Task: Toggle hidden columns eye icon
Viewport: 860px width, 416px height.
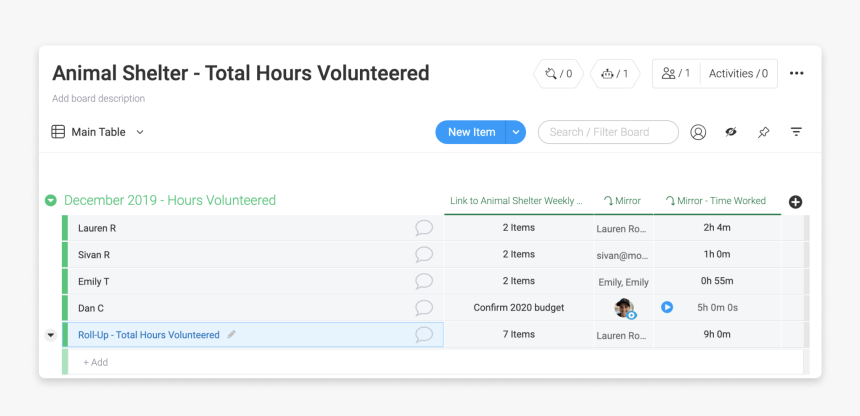Action: [731, 132]
